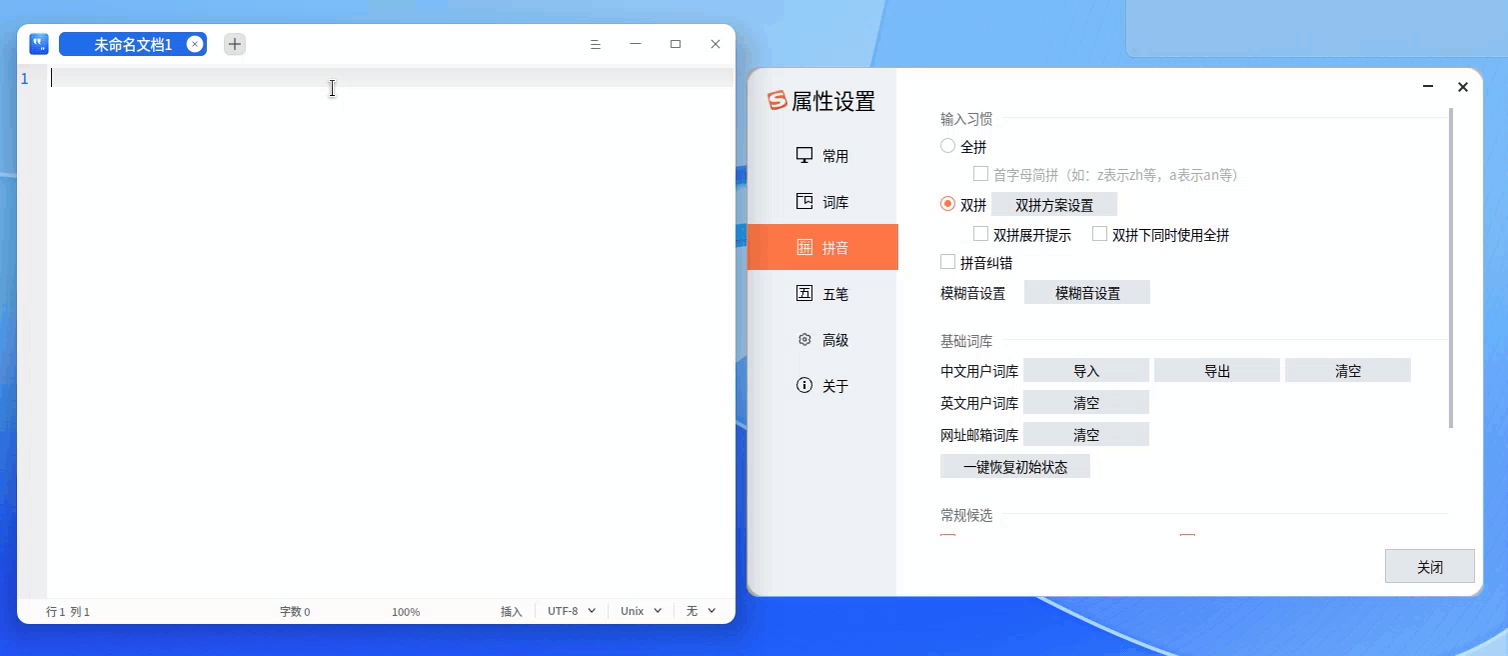Click 导出 for 中文用户词库
The height and width of the screenshot is (656, 1508).
1217,371
